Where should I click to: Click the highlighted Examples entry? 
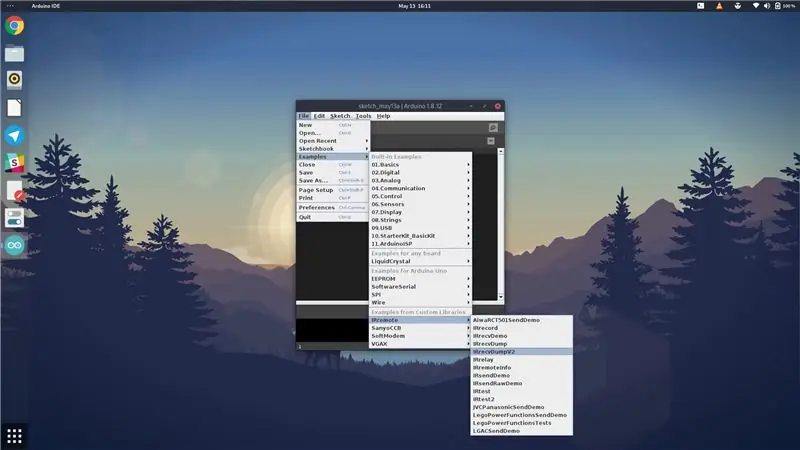click(333, 157)
